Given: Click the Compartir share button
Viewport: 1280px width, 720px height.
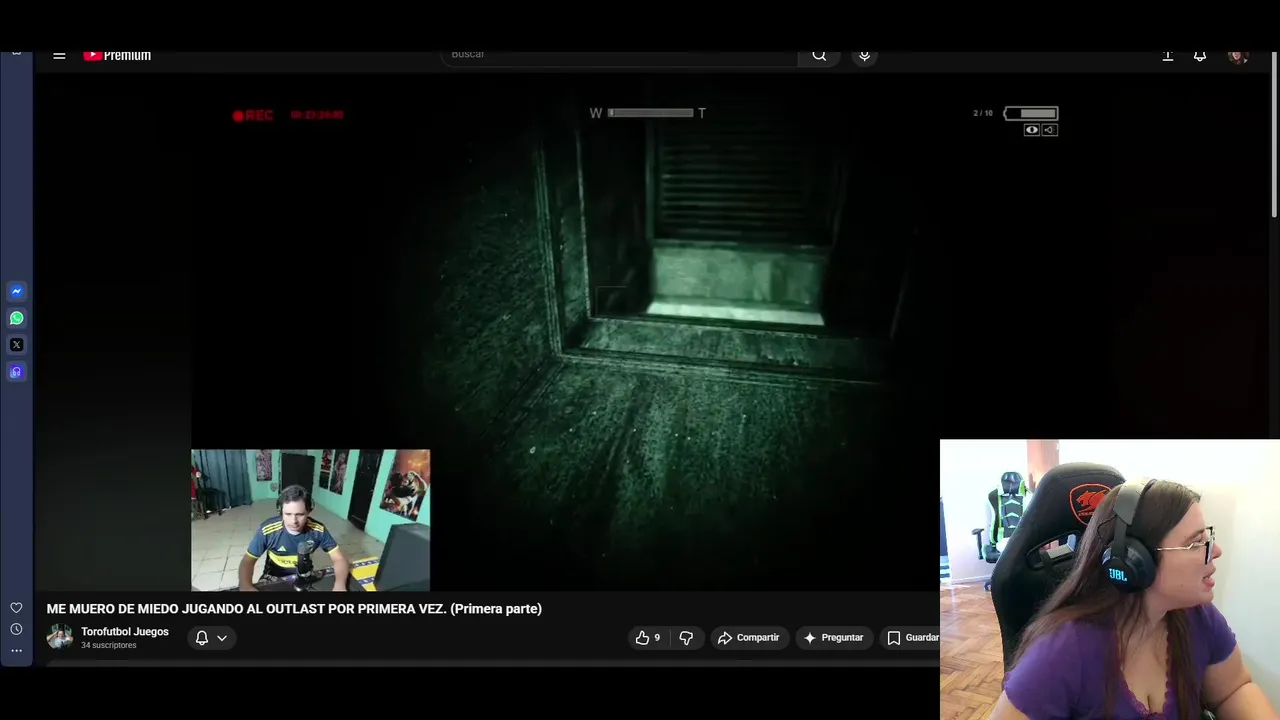Looking at the screenshot, I should point(749,637).
